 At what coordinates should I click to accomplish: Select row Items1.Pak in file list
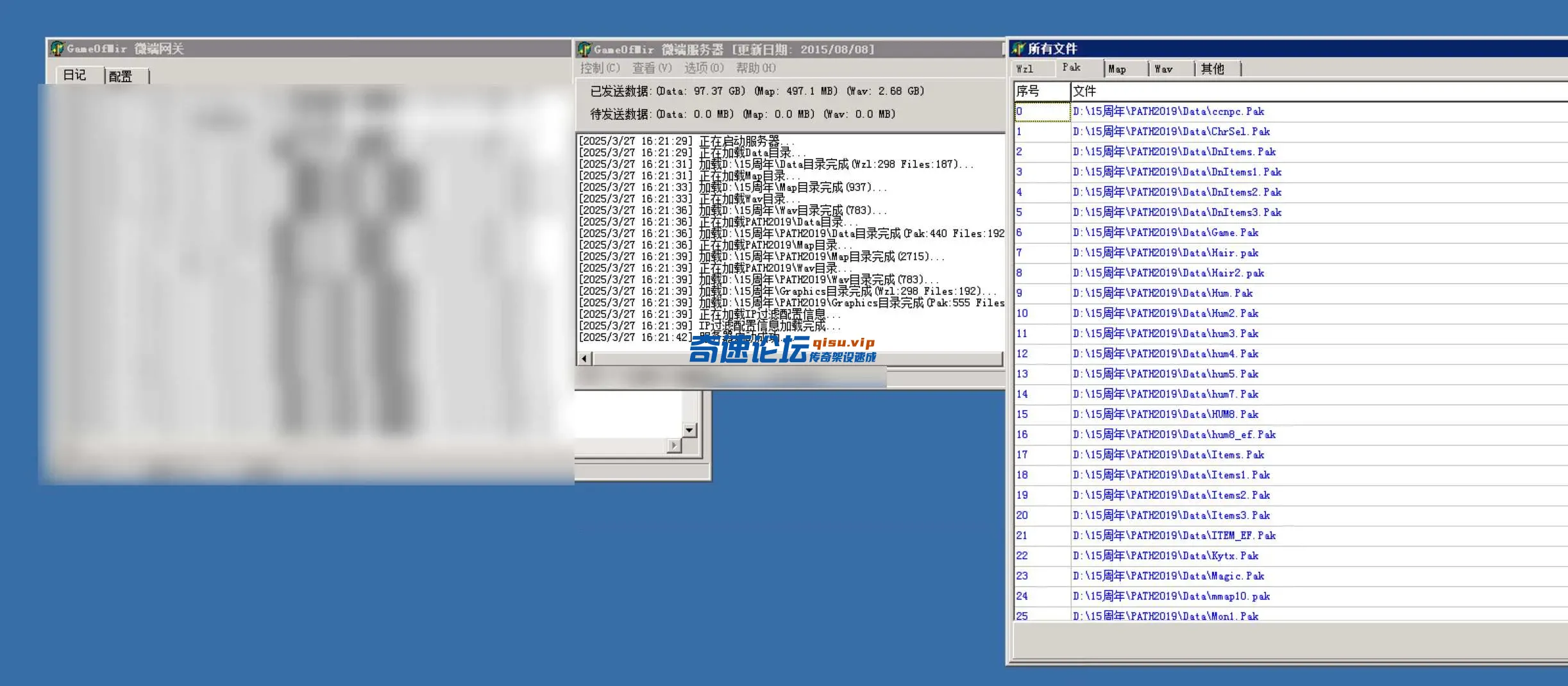coord(1291,475)
